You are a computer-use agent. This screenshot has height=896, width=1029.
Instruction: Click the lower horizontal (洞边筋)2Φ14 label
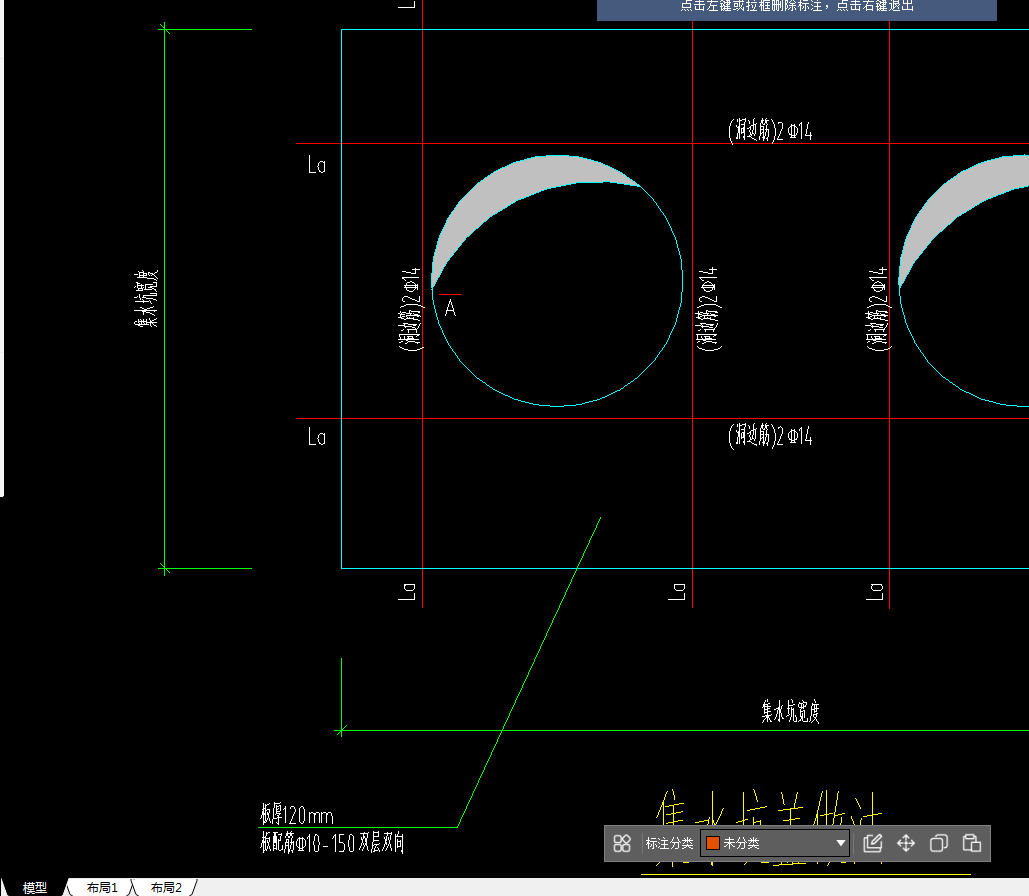coord(770,435)
